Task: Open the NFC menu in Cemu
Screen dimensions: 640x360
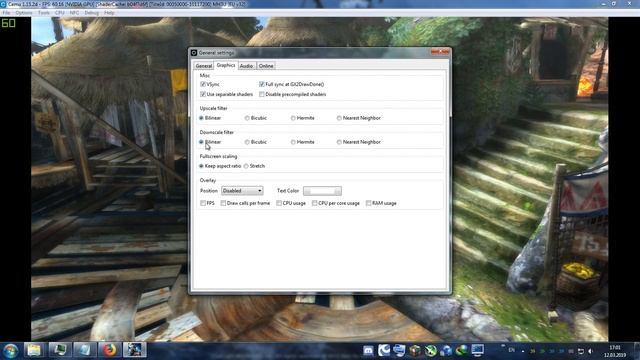Action: 74,13
